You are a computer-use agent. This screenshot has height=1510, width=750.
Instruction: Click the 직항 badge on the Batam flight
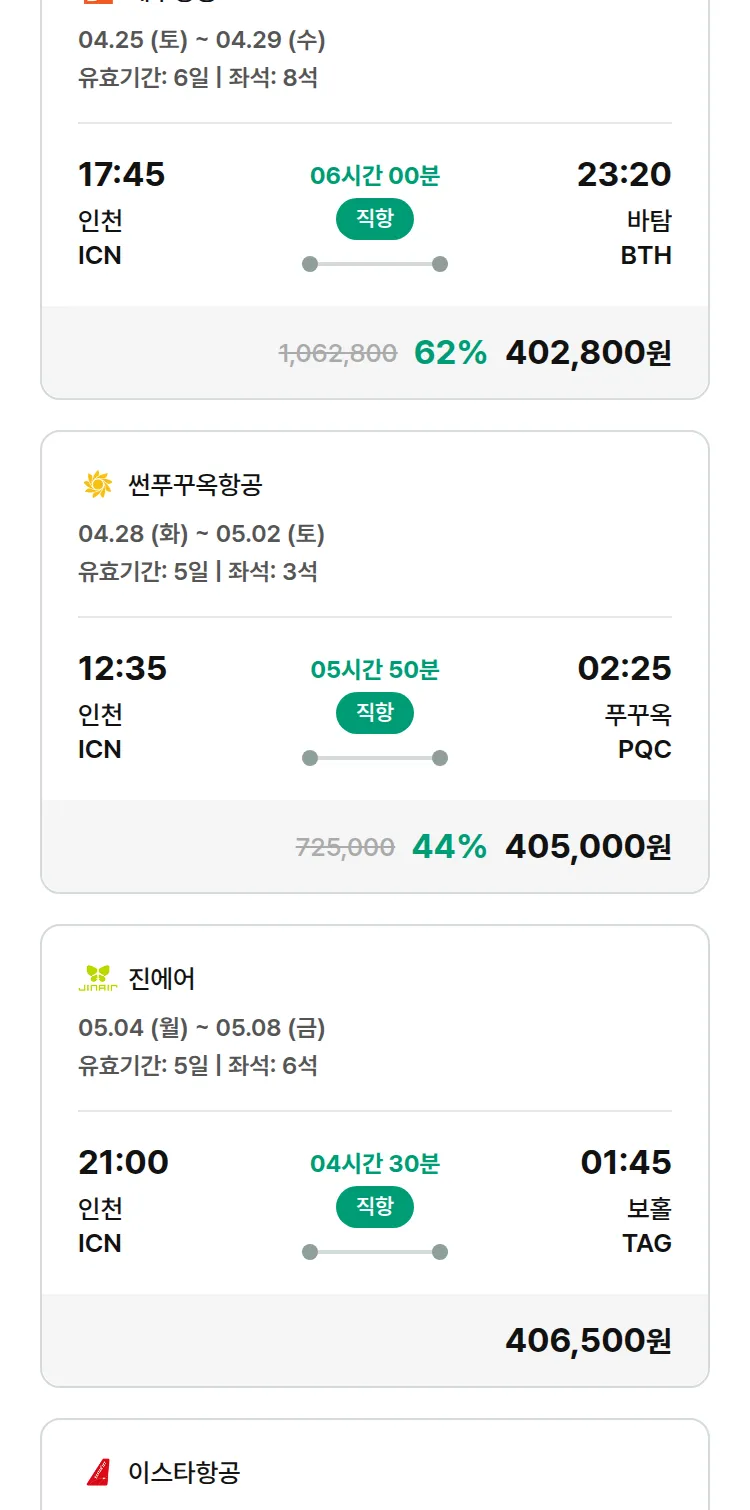point(375,219)
